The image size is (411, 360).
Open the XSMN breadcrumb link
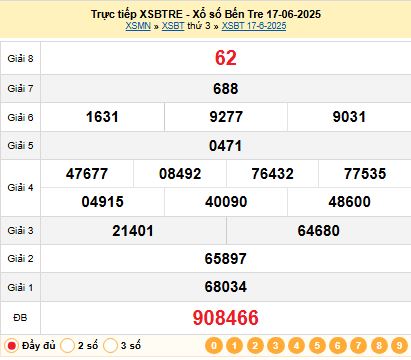(x=138, y=26)
